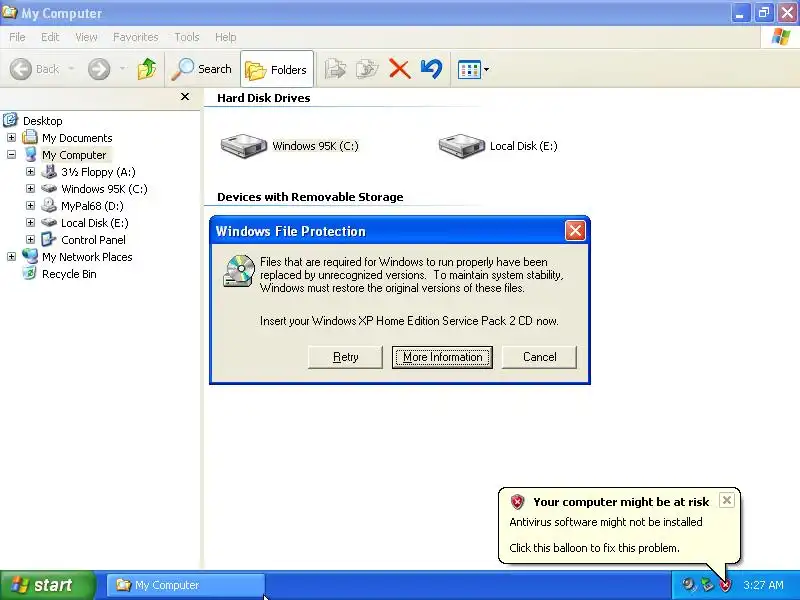Click the red security shield tray icon
Viewport: 800px width, 600px height.
725,585
